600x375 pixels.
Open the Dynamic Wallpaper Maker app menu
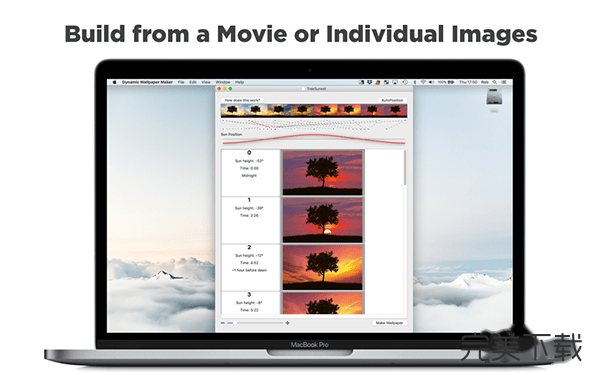pos(147,82)
